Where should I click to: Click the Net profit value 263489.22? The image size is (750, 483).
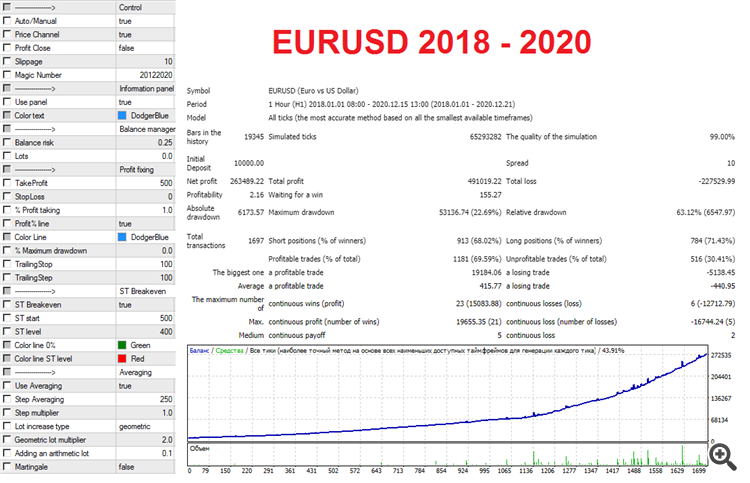click(247, 181)
